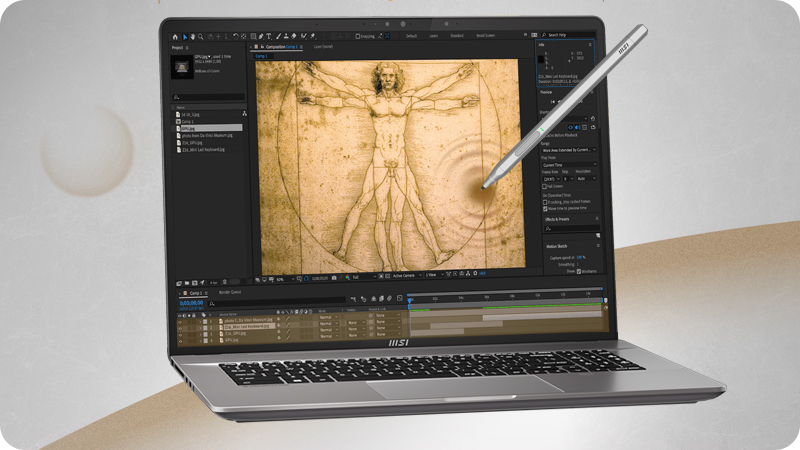
Task: Click the Home icon in the toolbar
Action: (176, 37)
